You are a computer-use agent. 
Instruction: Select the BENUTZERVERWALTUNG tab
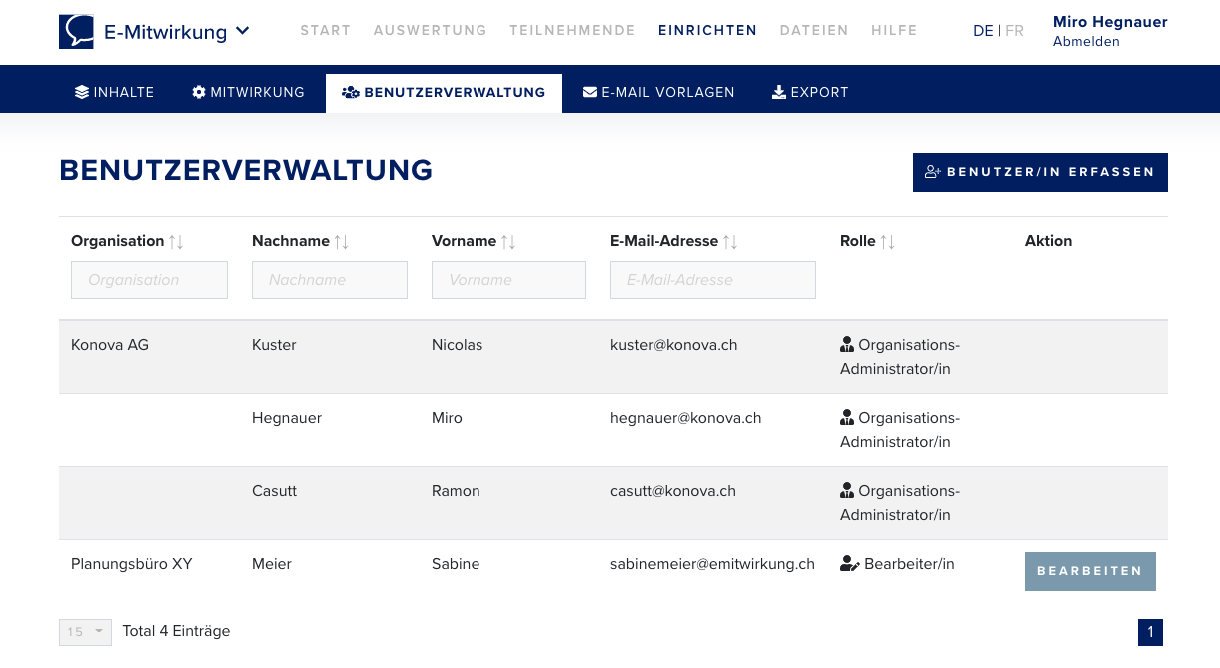point(444,92)
